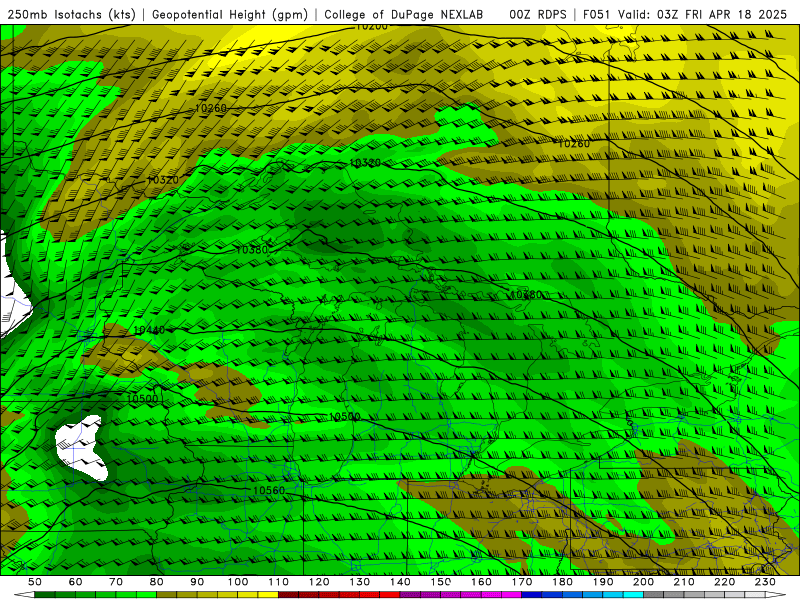800x600 pixels.
Task: Click the '00Z RDPS' model run label
Action: click(x=538, y=15)
